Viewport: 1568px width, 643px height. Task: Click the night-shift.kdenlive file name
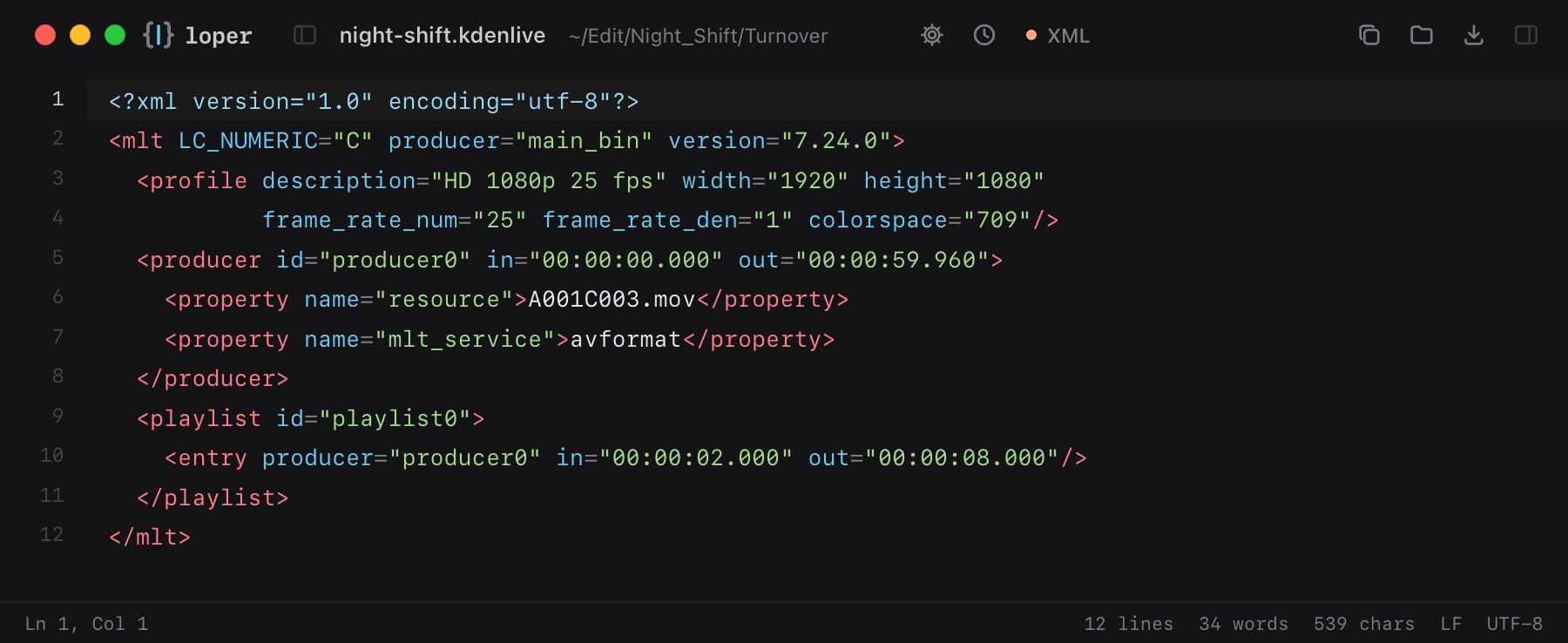[443, 36]
